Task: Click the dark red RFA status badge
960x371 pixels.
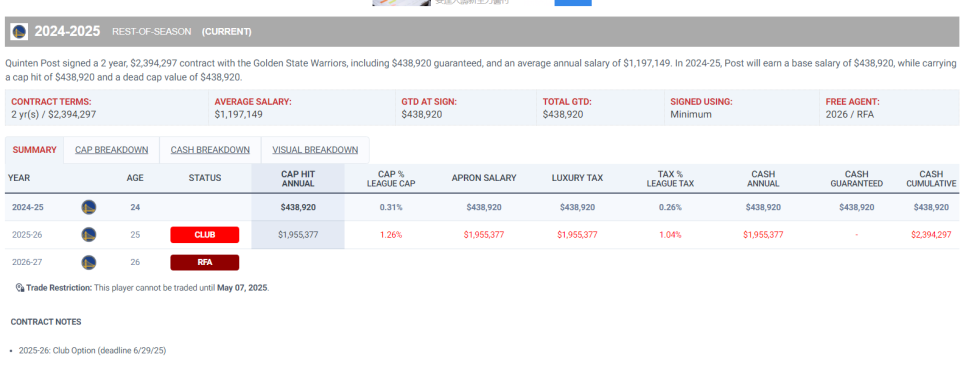Action: [204, 263]
